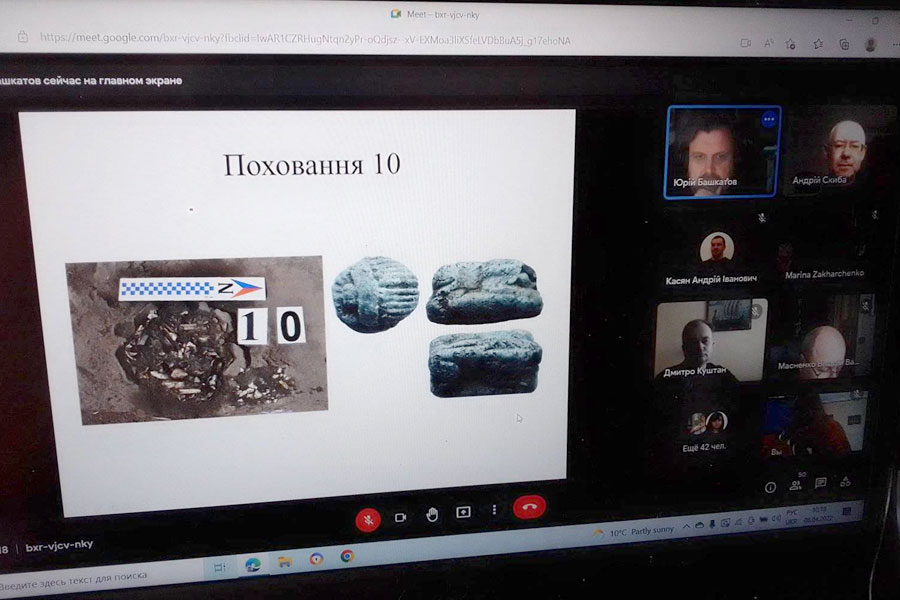Open the Edge profile avatar
The width and height of the screenshot is (900, 600).
point(870,44)
